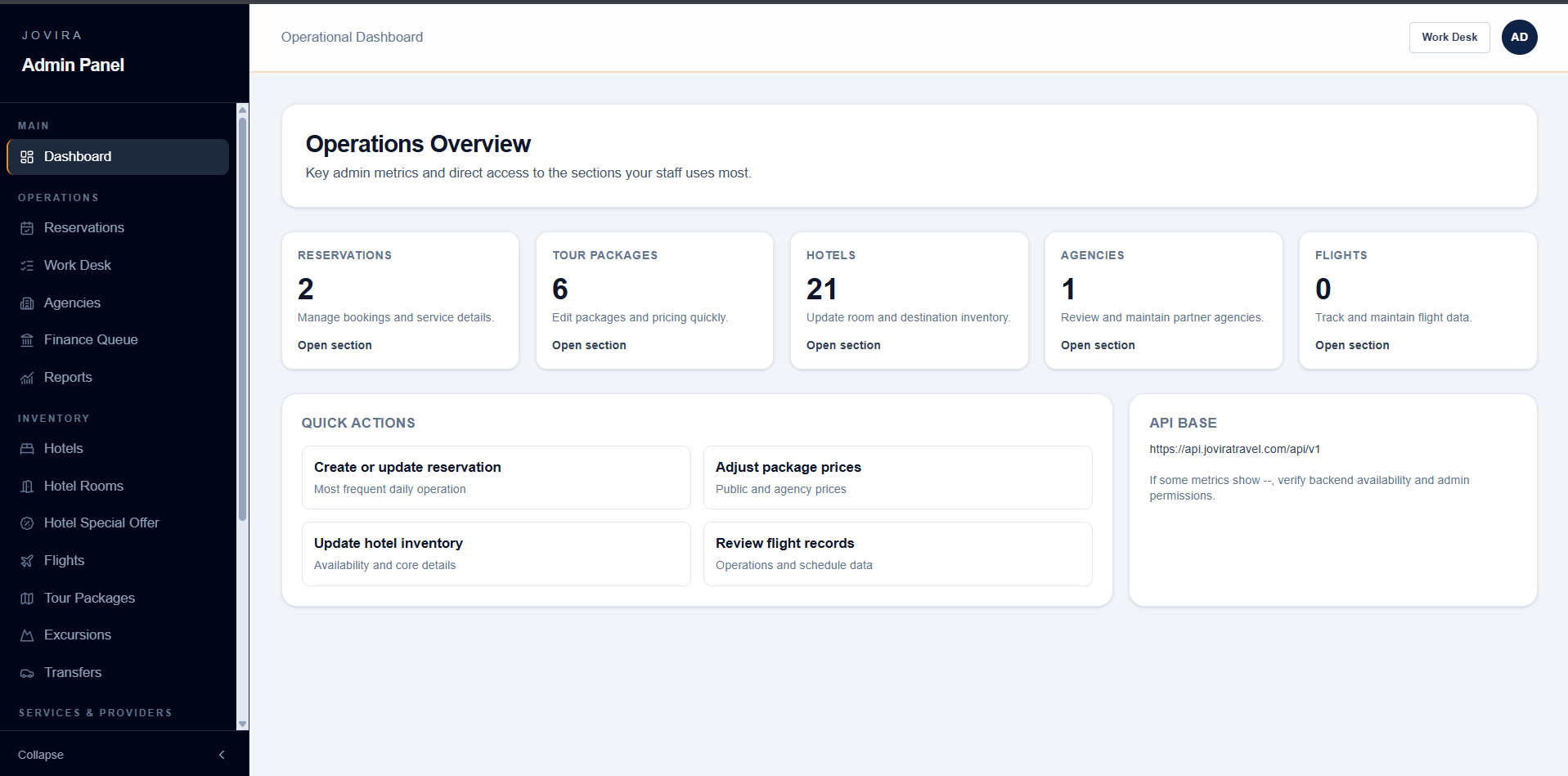This screenshot has width=1568, height=776.
Task: Click the Tour Packages count value 6
Action: [x=559, y=289]
